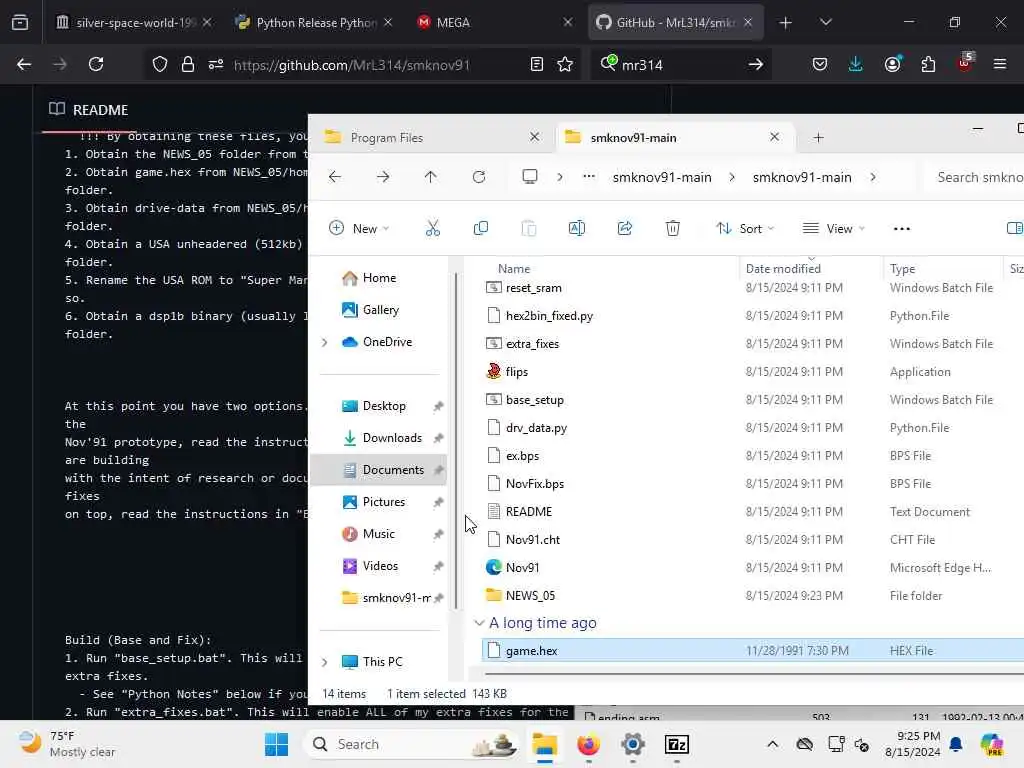1024x768 pixels.
Task: Open a new Firefox tab
Action: [x=786, y=23]
